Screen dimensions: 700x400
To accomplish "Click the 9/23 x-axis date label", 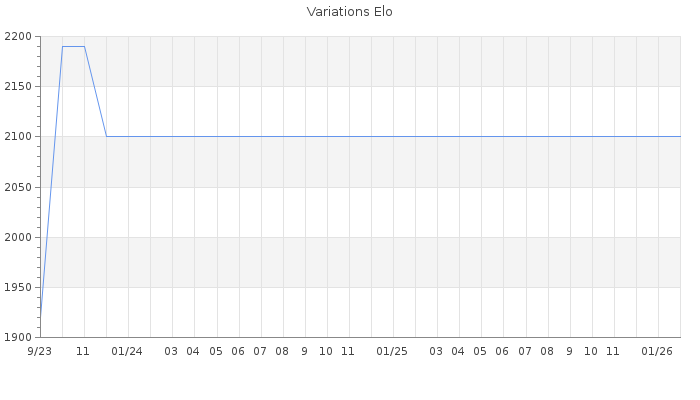I will tap(40, 351).
